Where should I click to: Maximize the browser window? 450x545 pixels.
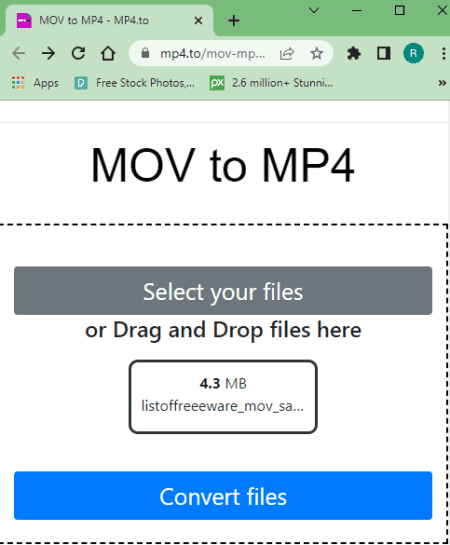tap(400, 11)
